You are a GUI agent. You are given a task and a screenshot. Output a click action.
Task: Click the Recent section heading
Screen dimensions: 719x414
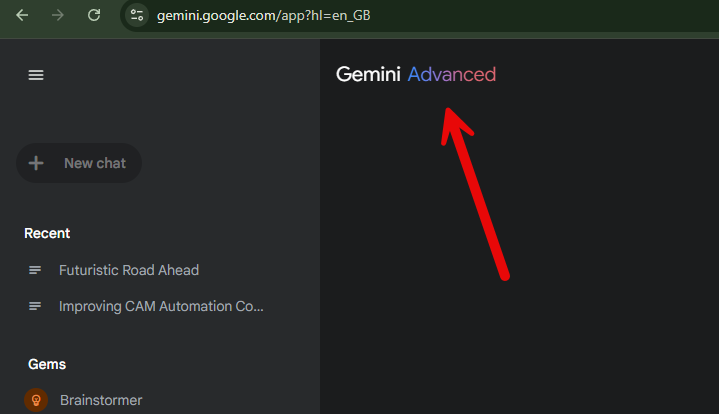(47, 233)
